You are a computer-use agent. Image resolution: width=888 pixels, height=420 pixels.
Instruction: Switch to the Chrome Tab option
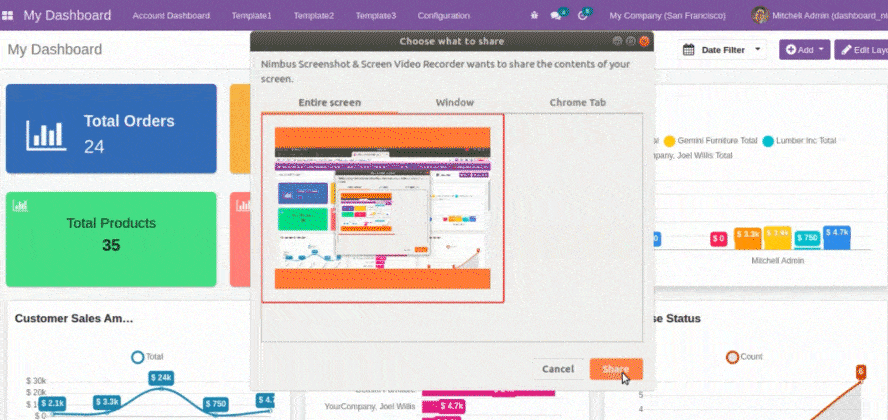(577, 102)
